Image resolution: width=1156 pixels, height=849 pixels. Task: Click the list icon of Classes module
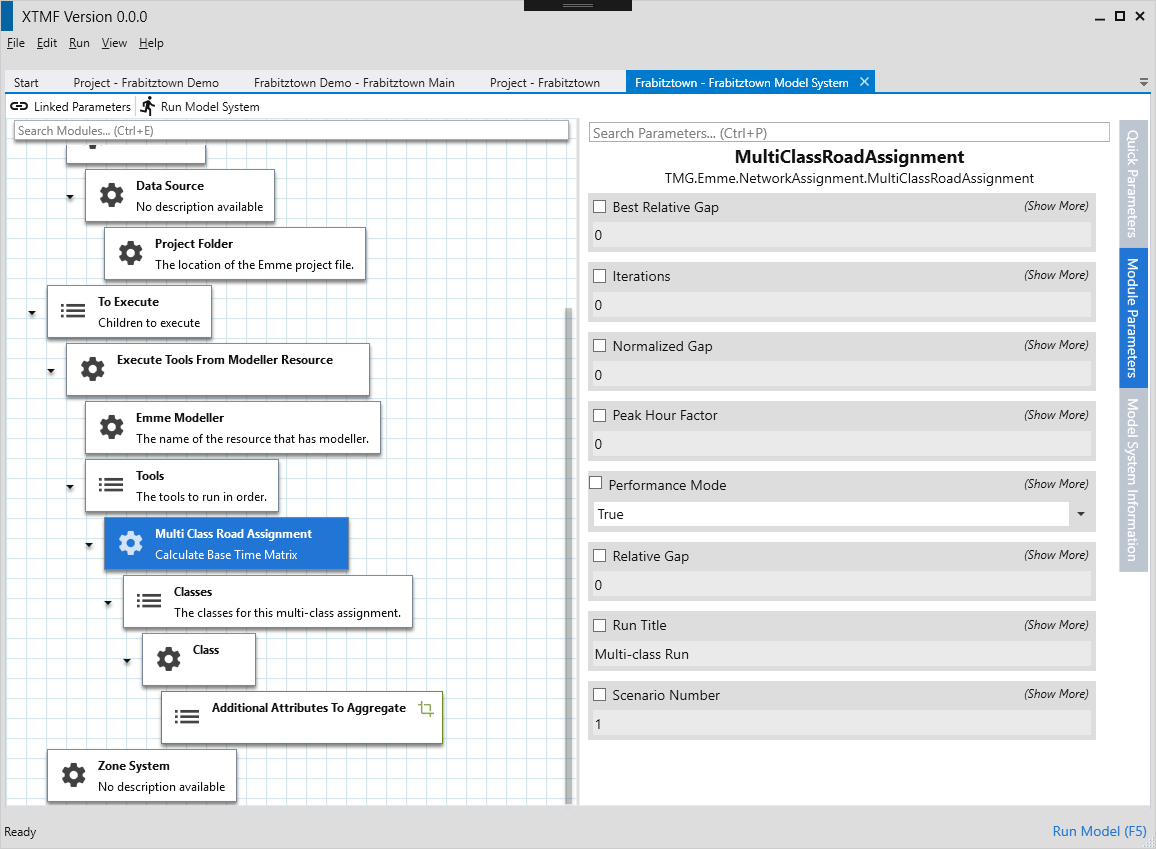(149, 601)
